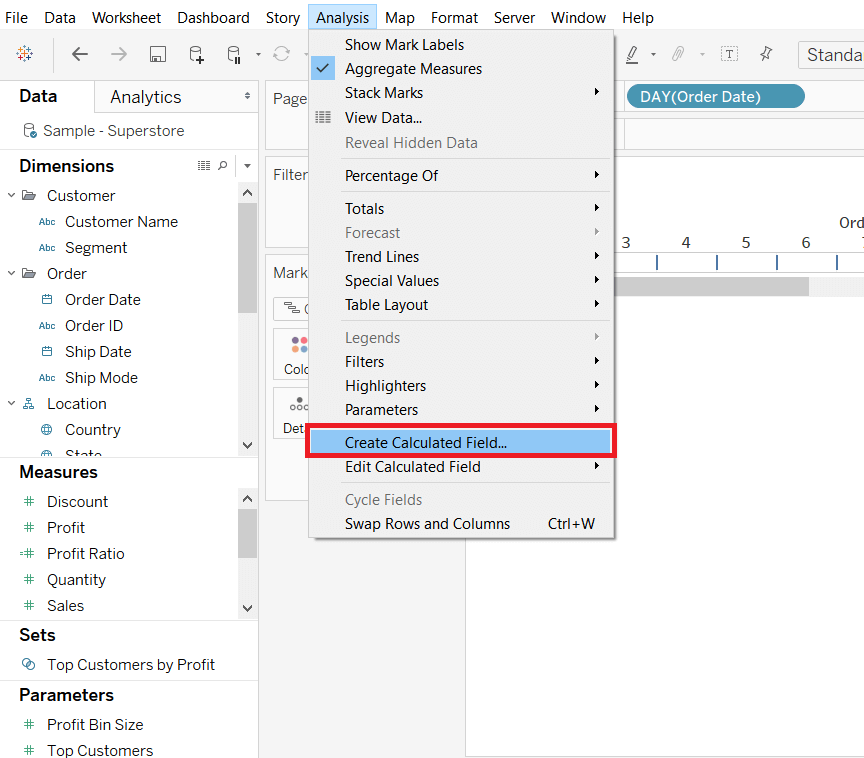Expand the Trend Lines submenu
The width and height of the screenshot is (864, 758).
click(462, 257)
